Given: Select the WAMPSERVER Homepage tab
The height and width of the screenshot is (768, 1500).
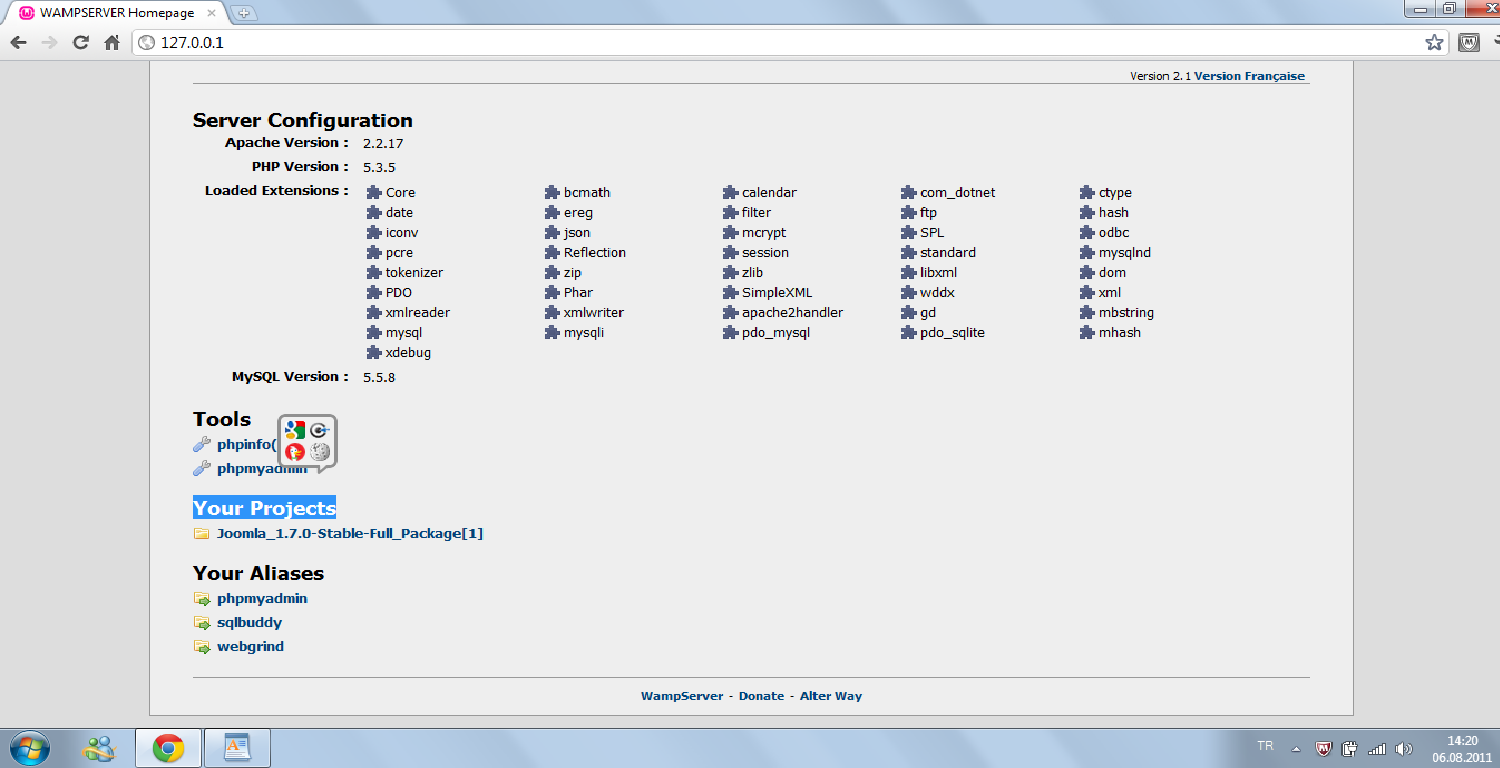Looking at the screenshot, I should 116,13.
